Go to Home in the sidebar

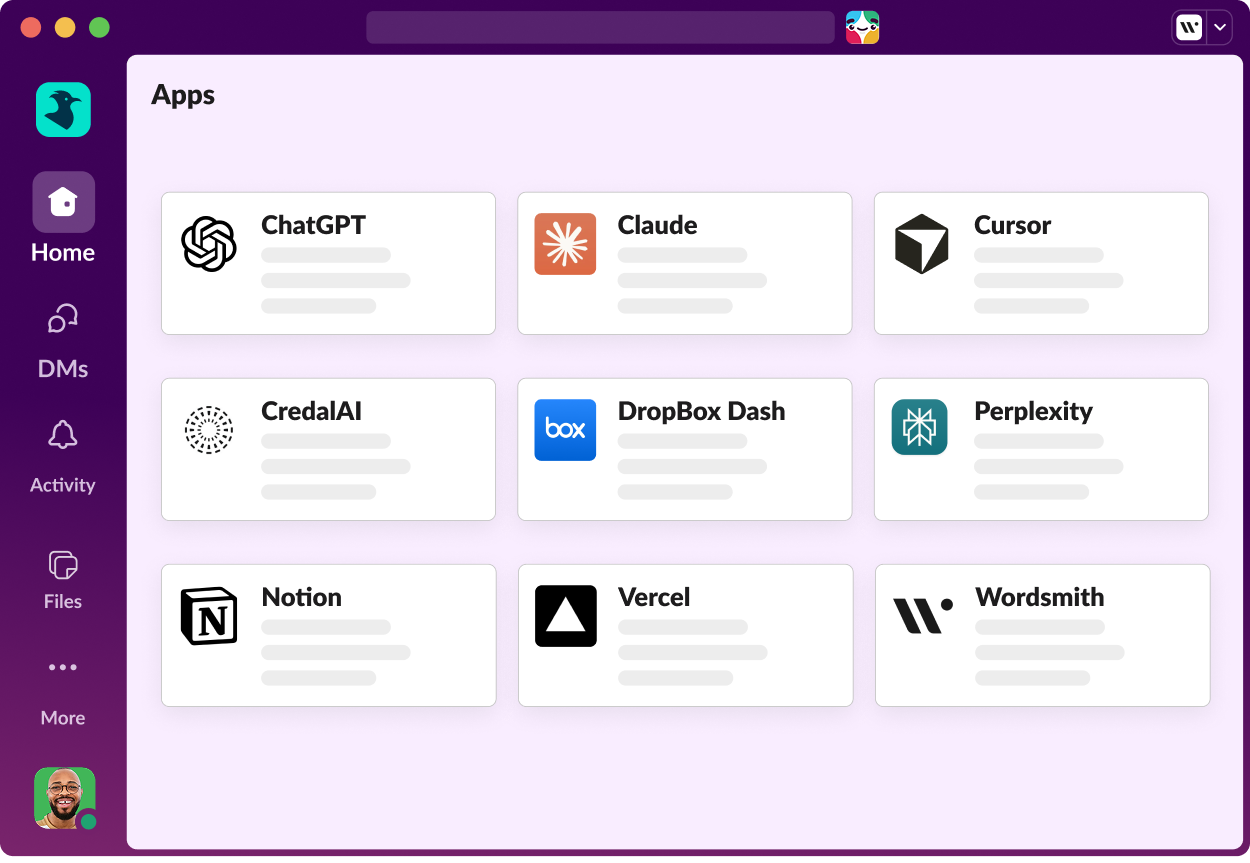coord(63,218)
